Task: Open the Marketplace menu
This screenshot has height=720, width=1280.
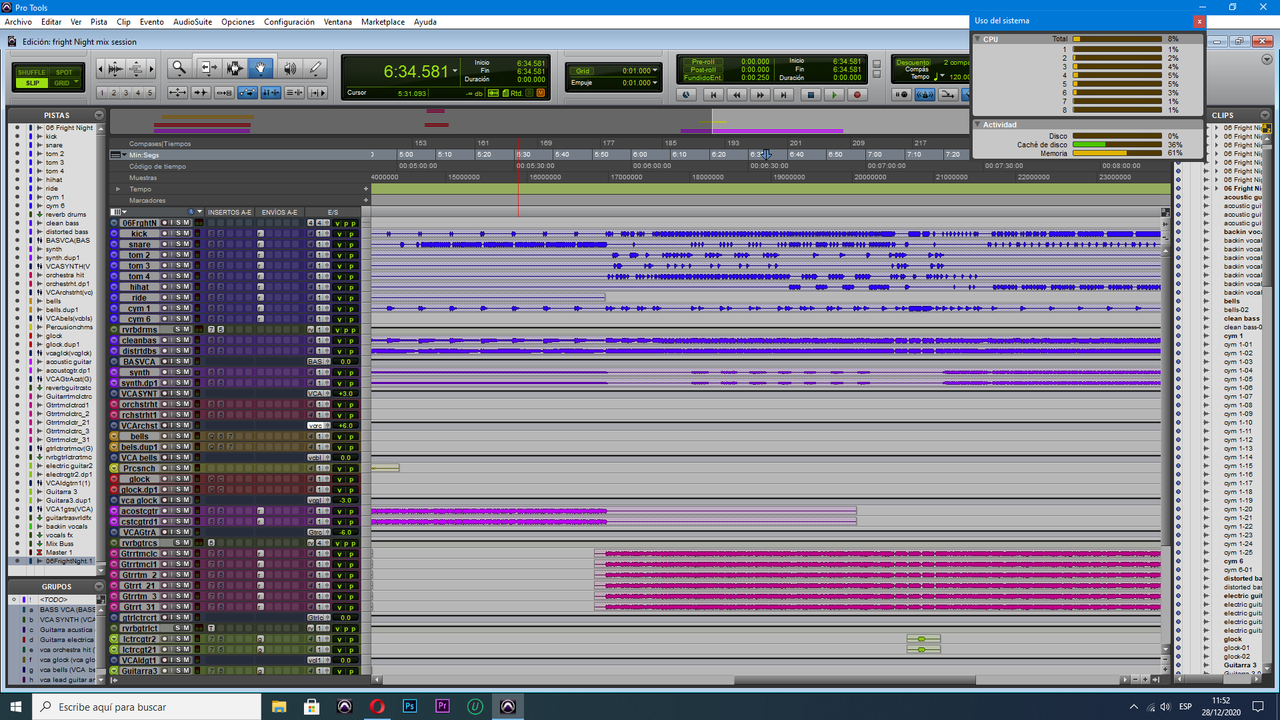Action: click(383, 21)
